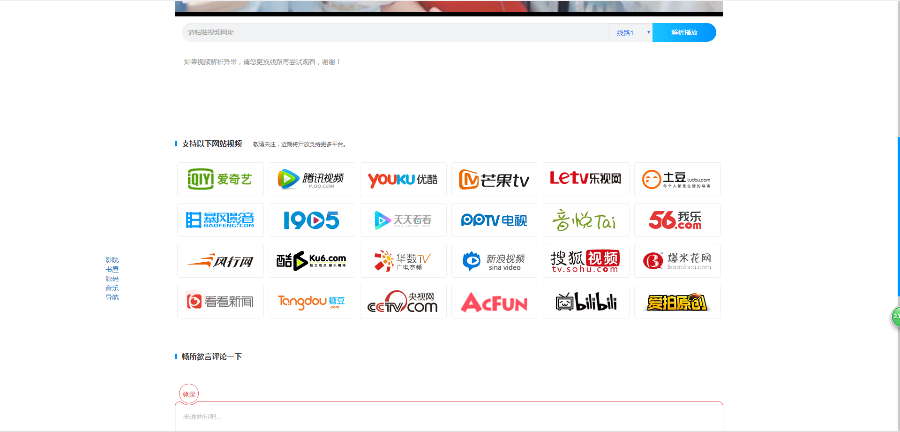Select the Wasu 华数TV logo

[x=404, y=261]
